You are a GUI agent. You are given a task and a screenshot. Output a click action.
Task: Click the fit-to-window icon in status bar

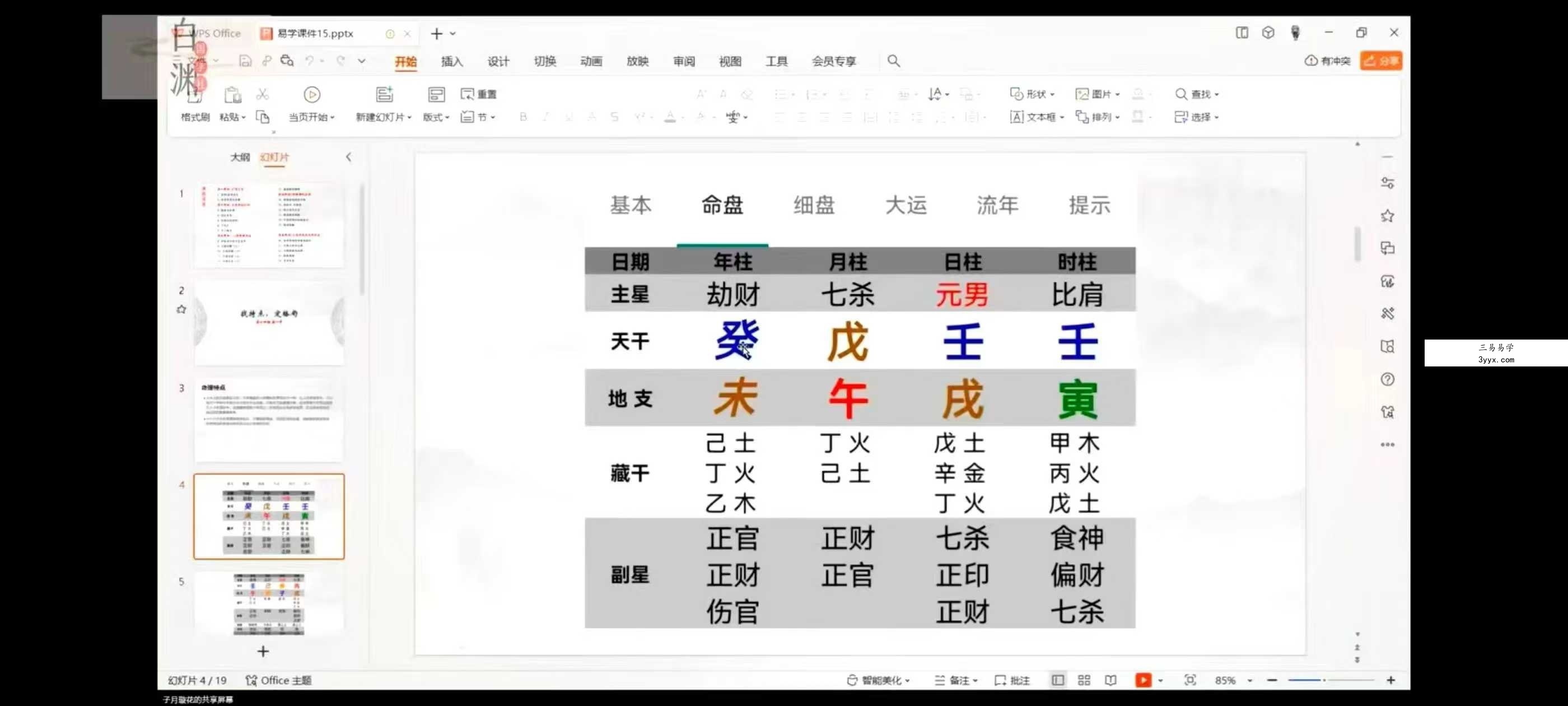click(1190, 680)
